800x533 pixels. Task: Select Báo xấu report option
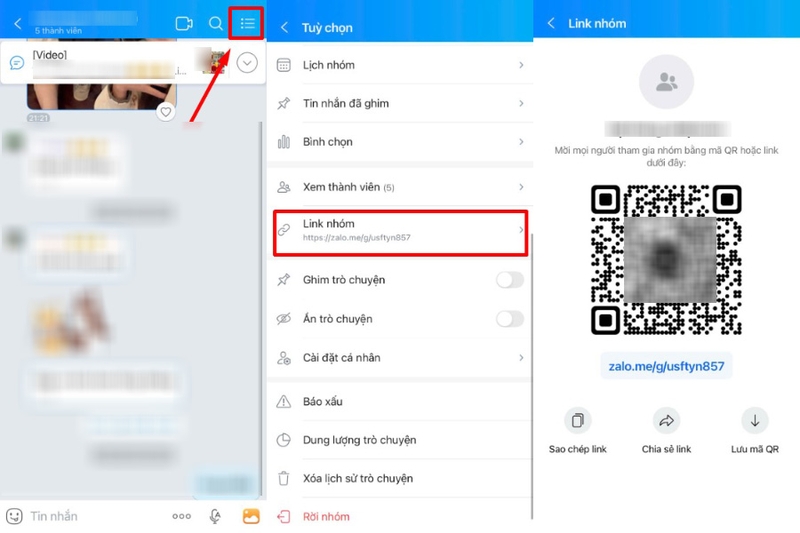click(400, 401)
